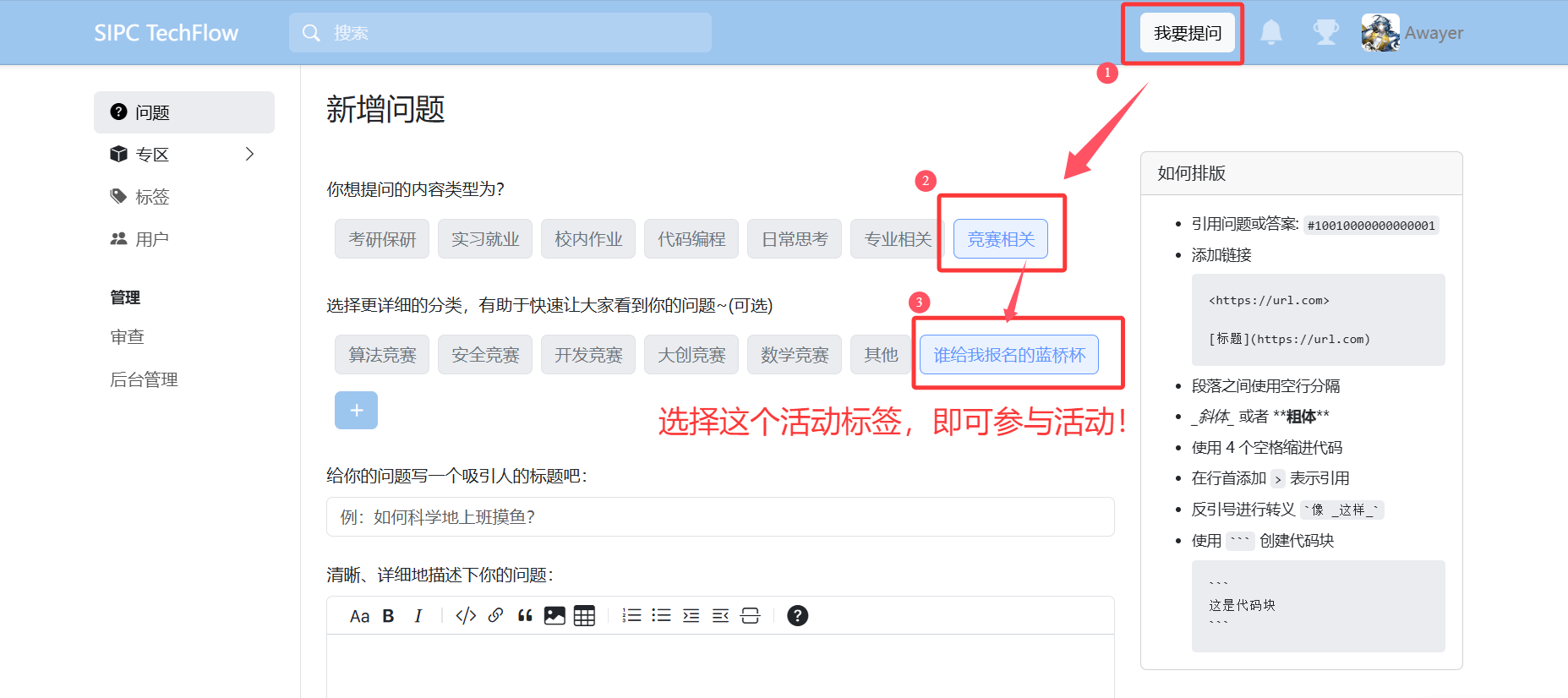Open the 用户 sidebar item
Image resolution: width=1568 pixels, height=698 pixels.
pos(184,238)
